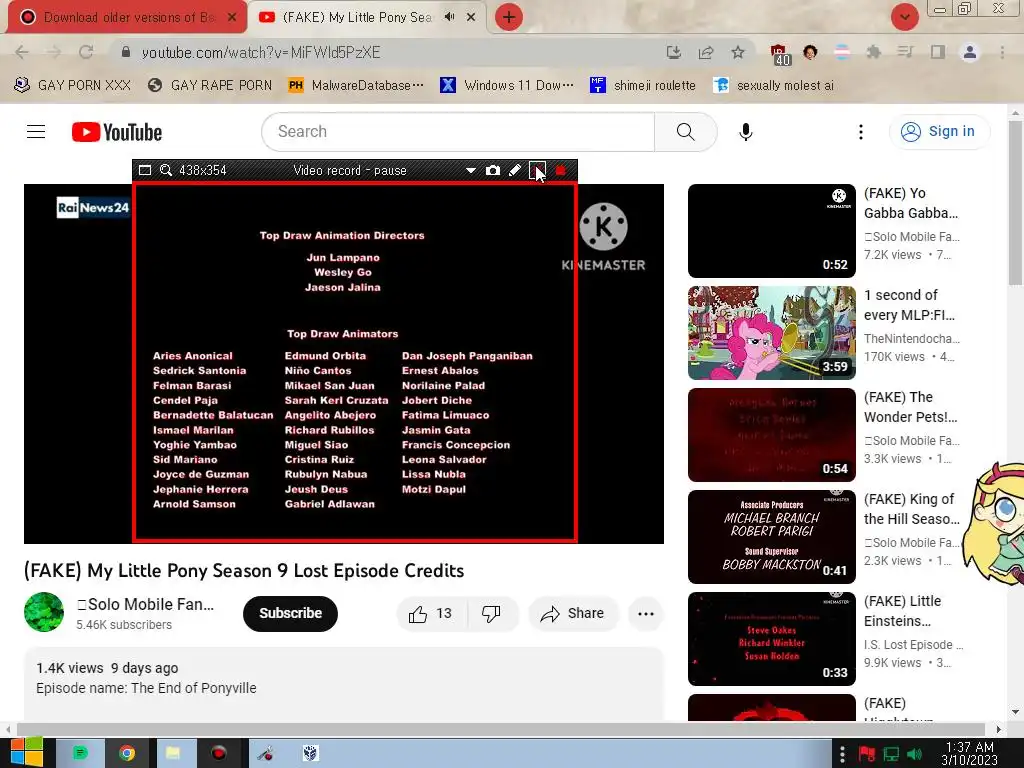Open (FAKE) Little Einsteins thumbnail
This screenshot has height=768, width=1024.
click(771, 639)
